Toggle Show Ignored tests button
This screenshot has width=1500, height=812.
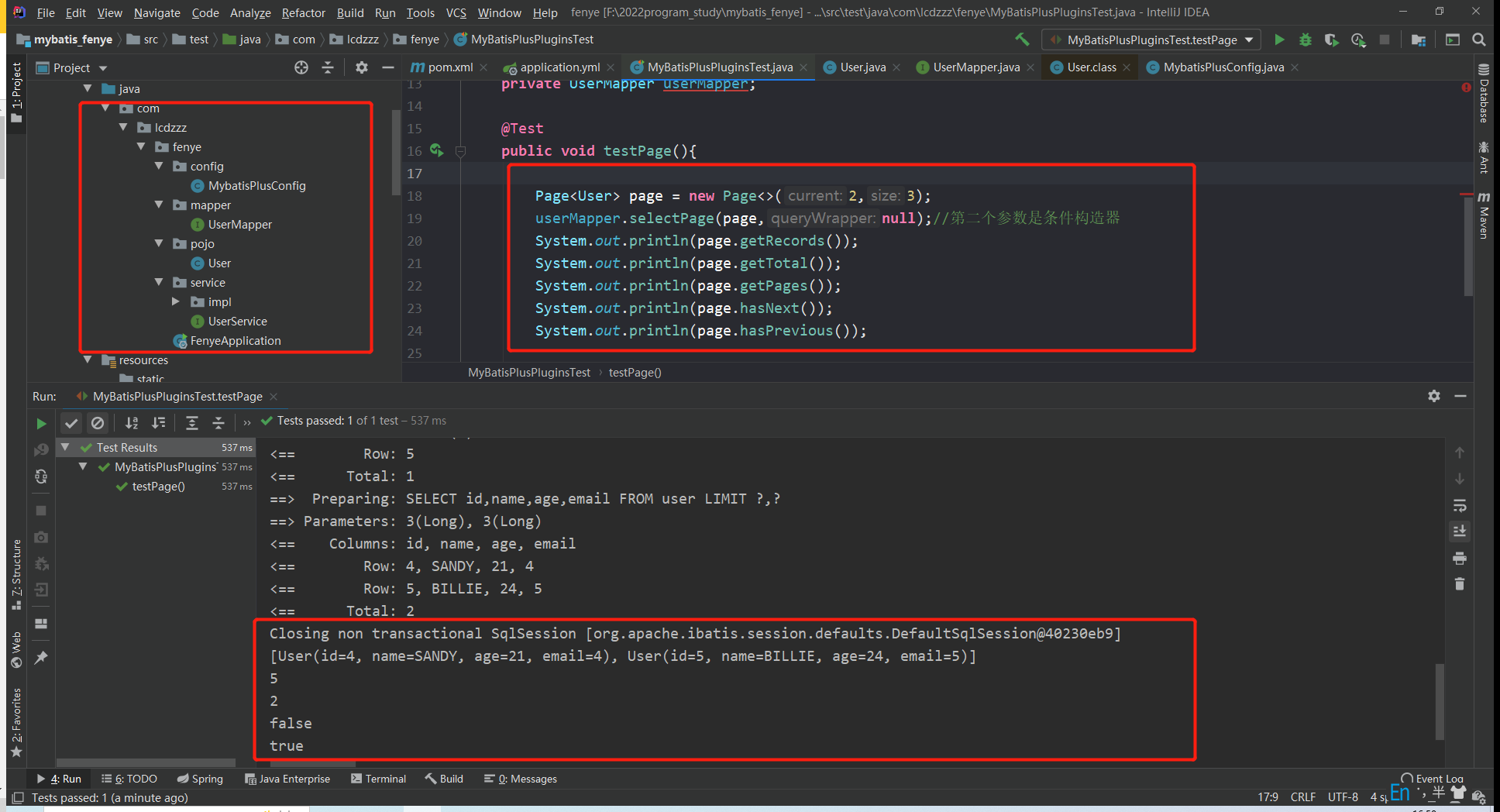coord(98,422)
